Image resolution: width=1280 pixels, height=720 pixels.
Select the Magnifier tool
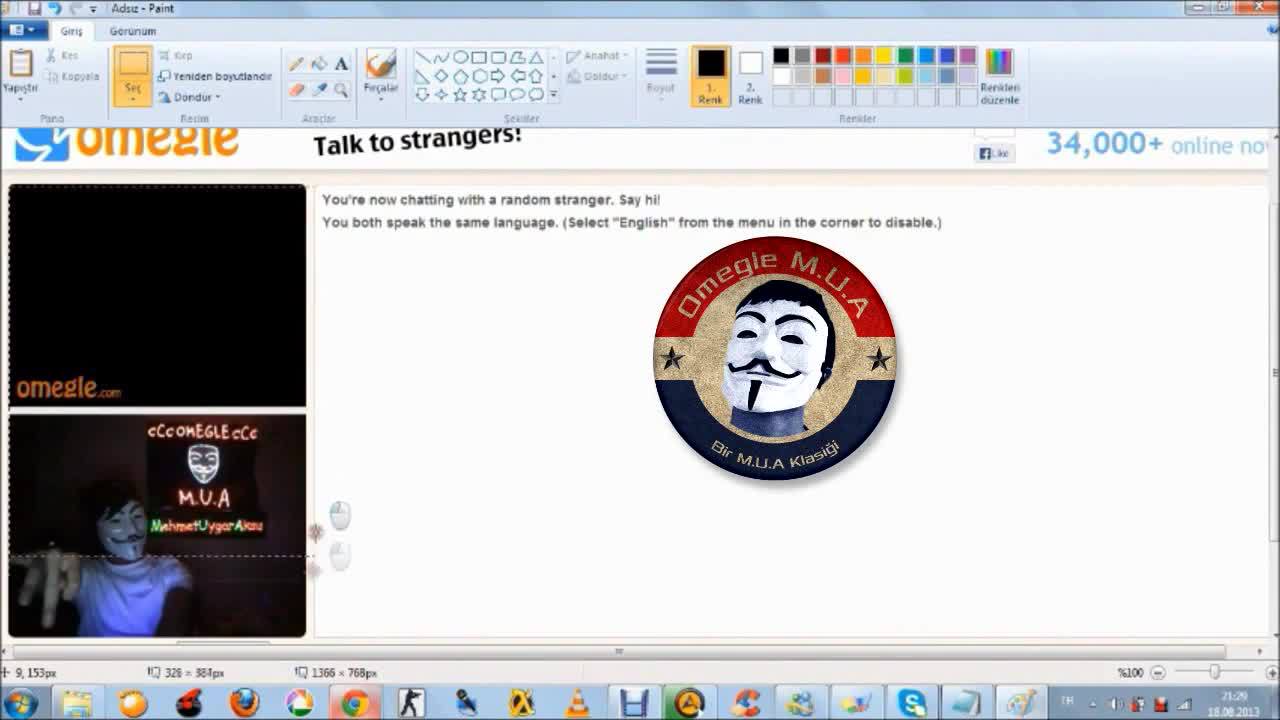click(341, 90)
